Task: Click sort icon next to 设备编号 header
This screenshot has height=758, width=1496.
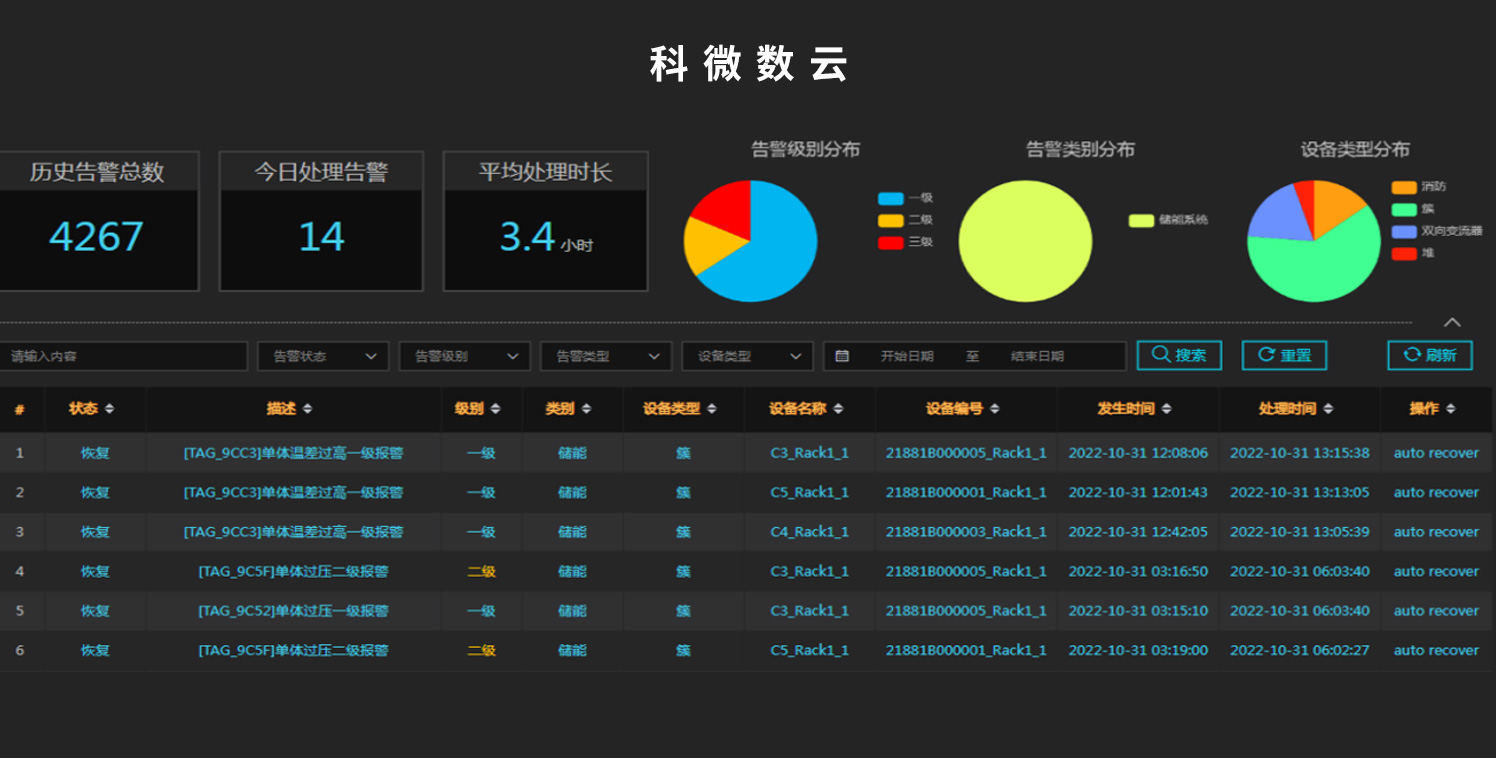Action: pos(996,409)
